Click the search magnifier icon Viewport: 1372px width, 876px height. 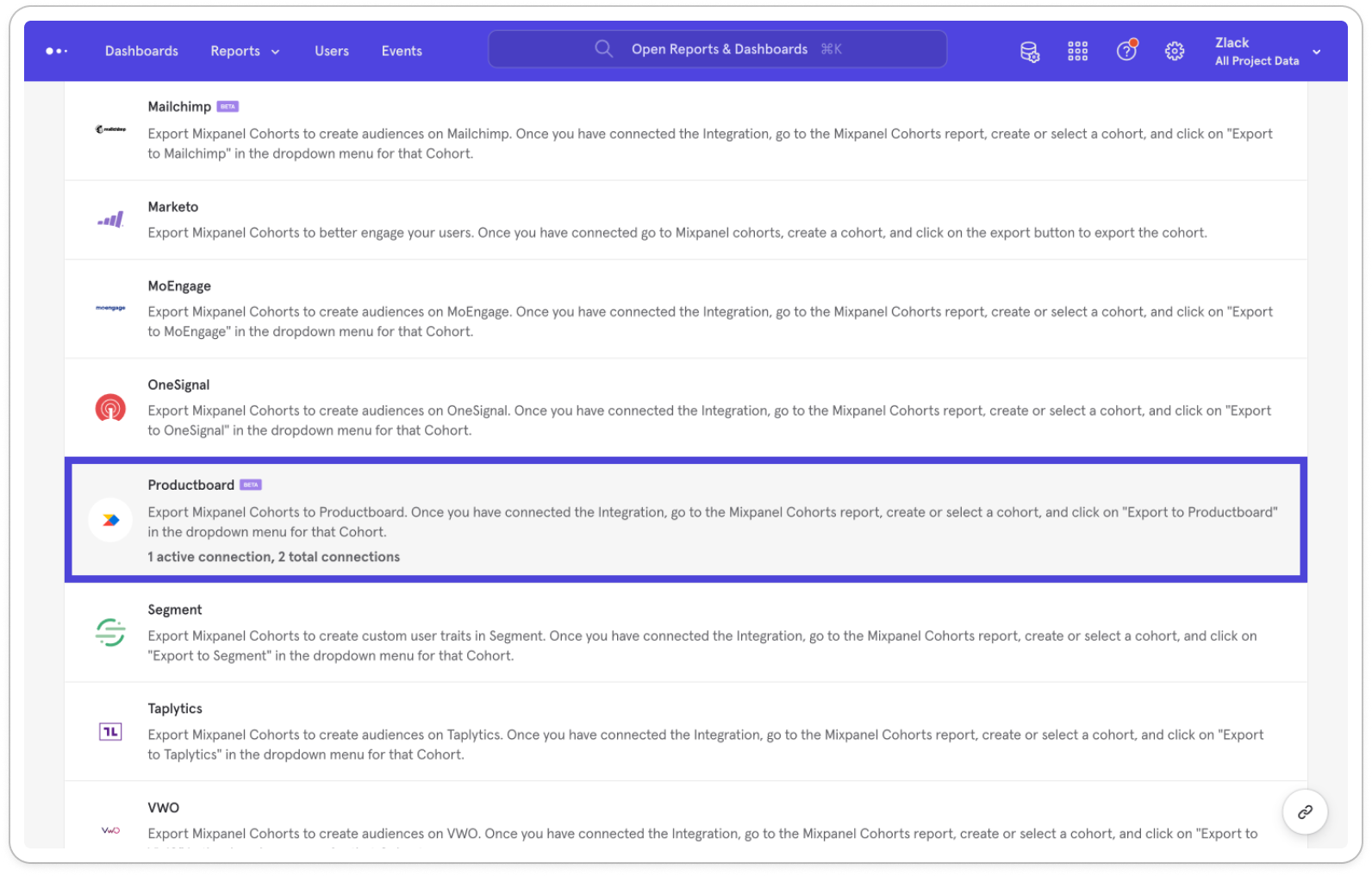click(x=604, y=49)
